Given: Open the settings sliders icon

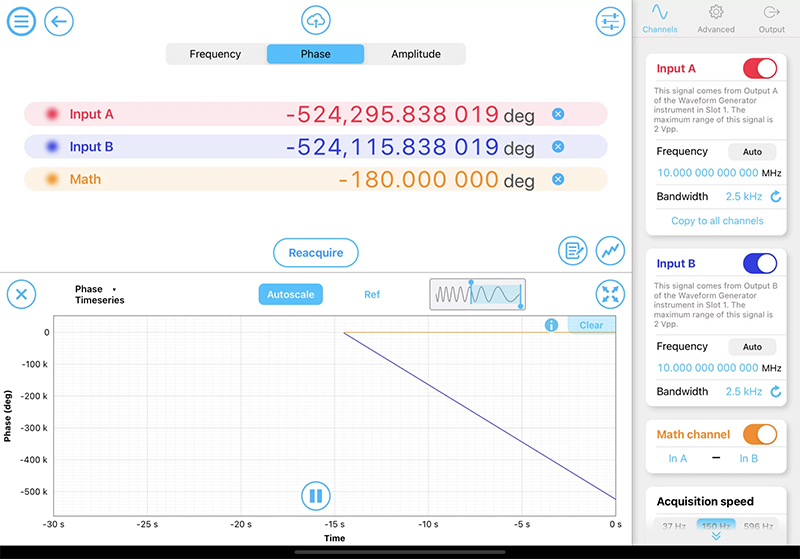Looking at the screenshot, I should (x=609, y=21).
